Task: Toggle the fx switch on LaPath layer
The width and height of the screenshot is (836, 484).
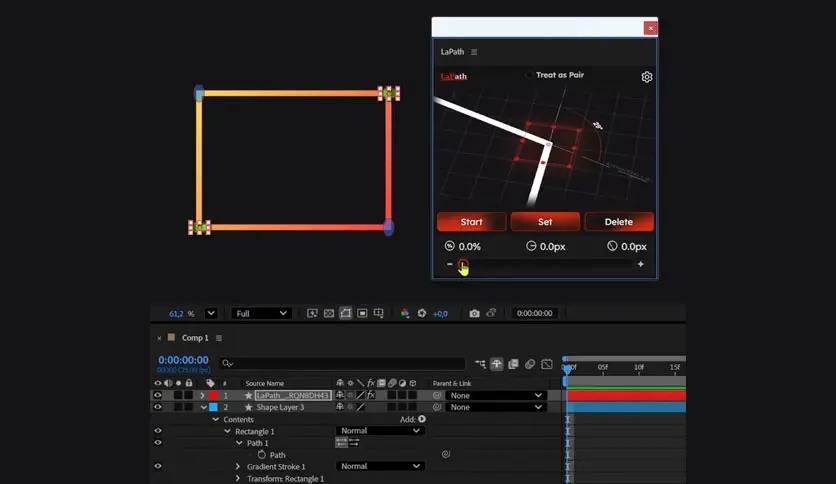Action: tap(371, 396)
